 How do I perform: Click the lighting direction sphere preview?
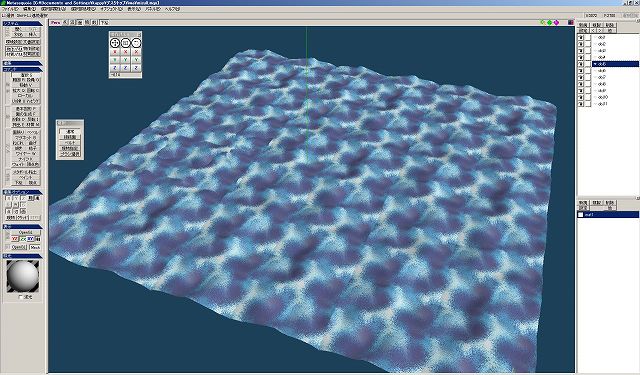pos(23,276)
